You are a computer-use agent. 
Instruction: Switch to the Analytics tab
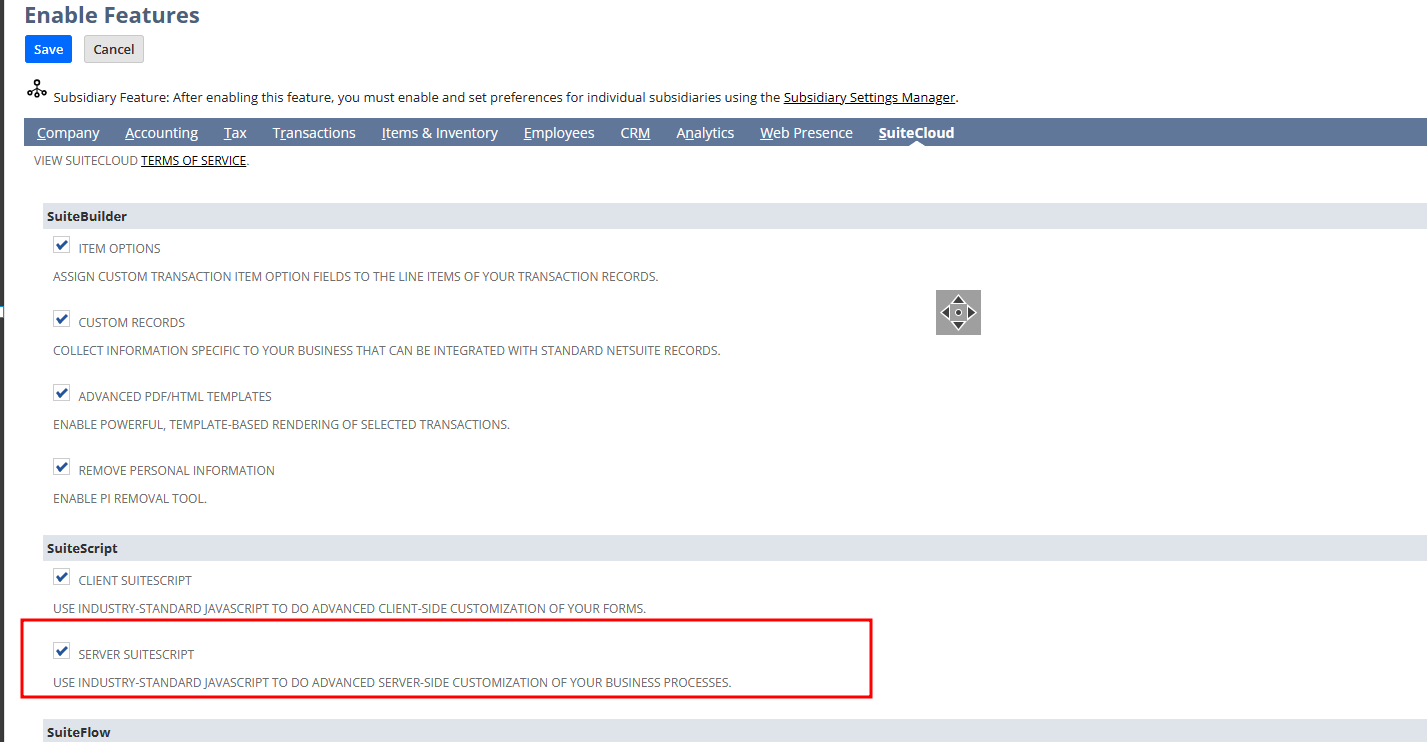(705, 133)
